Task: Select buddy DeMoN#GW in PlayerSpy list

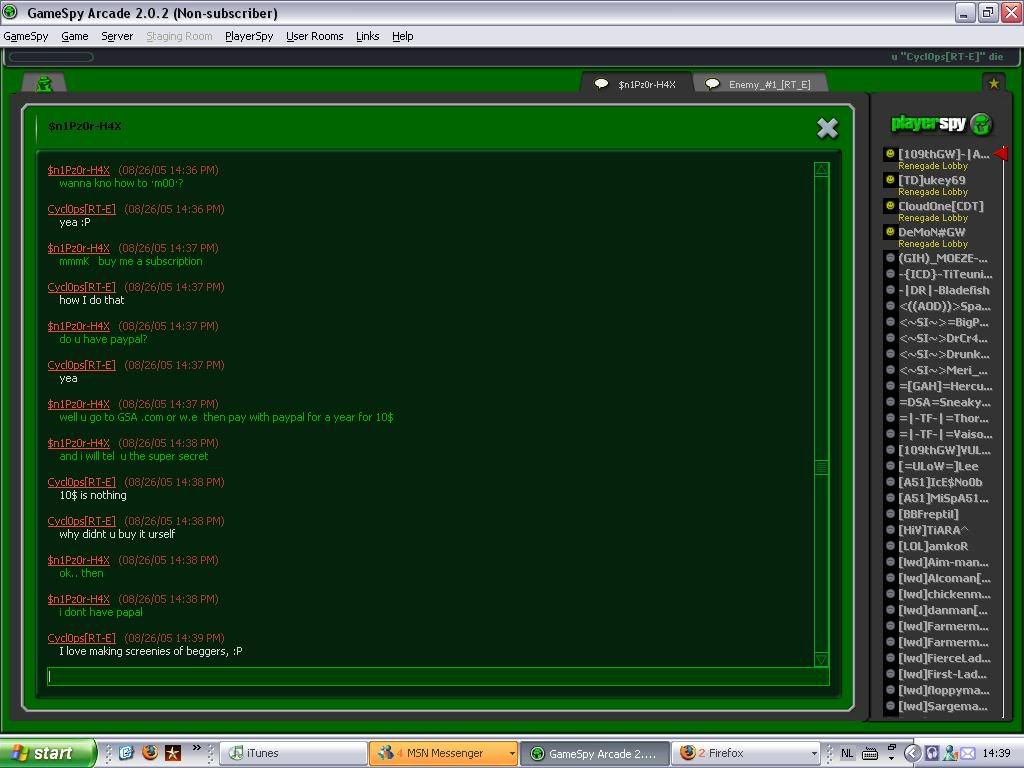Action: (931, 232)
